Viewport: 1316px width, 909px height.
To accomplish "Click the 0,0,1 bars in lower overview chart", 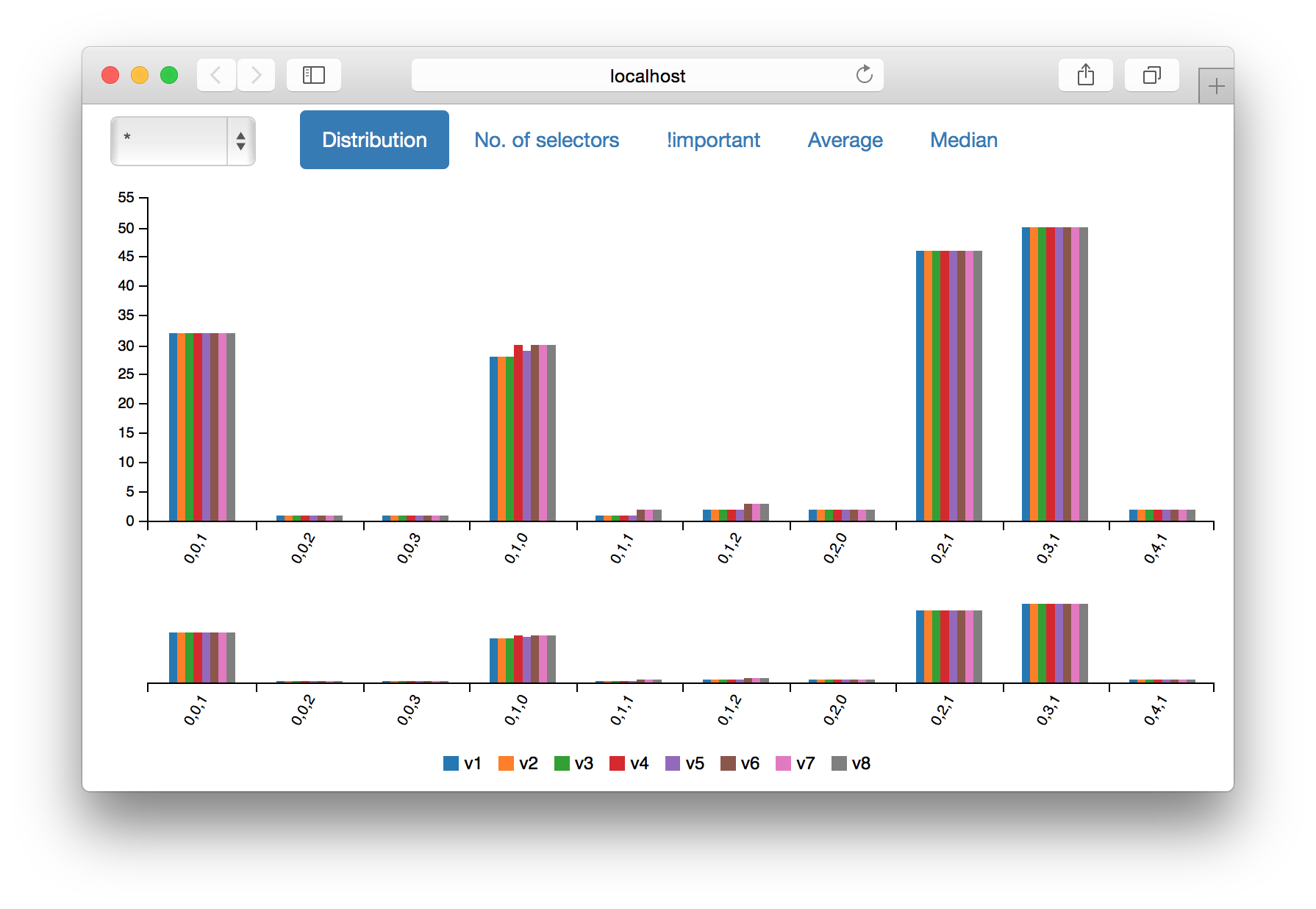I will (202, 657).
